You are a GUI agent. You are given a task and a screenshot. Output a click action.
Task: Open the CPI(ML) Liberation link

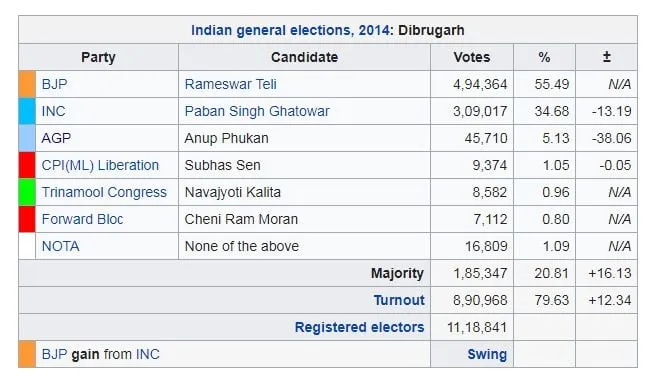coord(100,165)
